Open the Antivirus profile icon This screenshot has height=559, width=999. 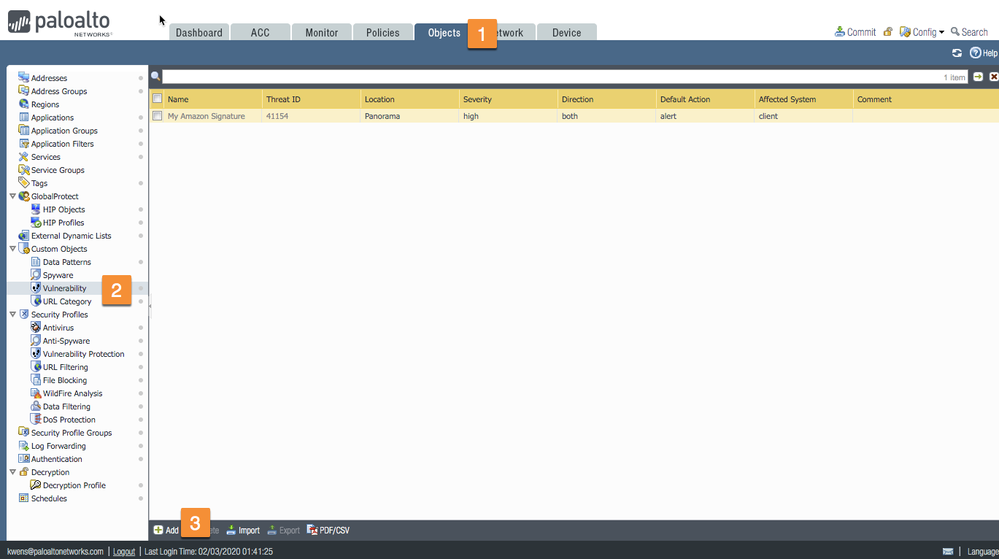[x=36, y=328]
